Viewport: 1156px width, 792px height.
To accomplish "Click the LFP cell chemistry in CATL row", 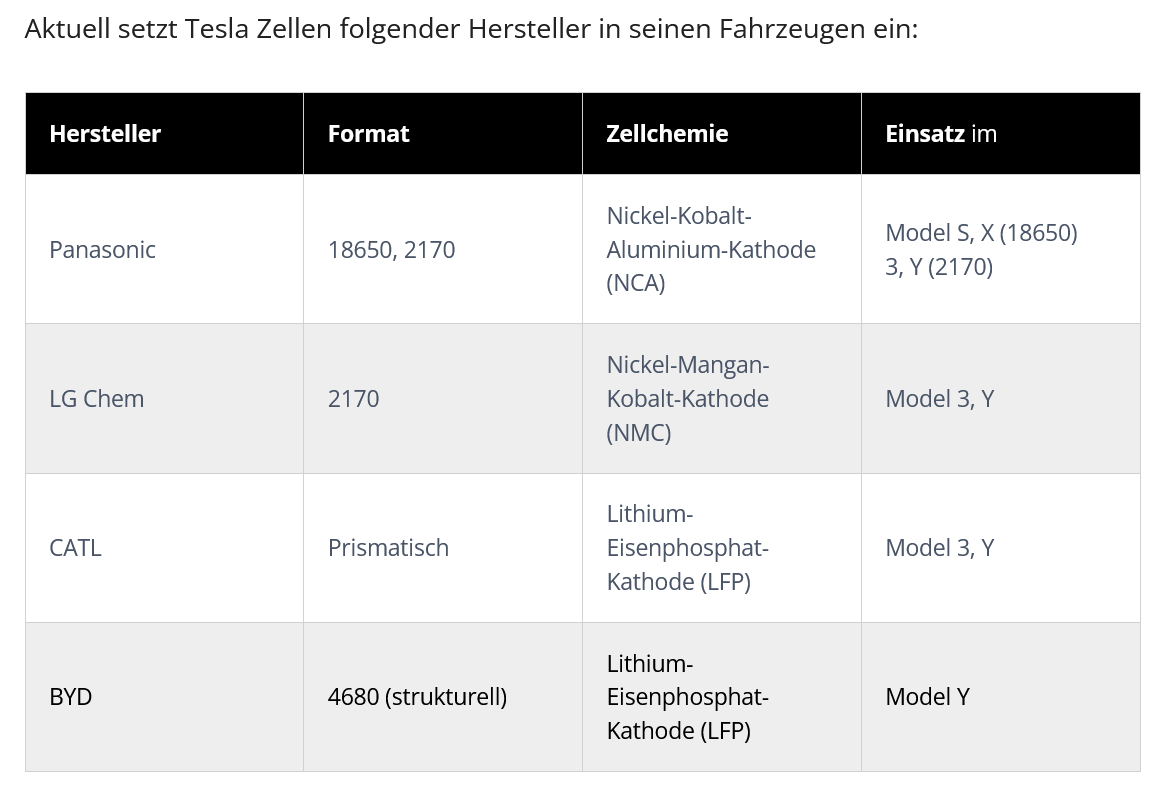I will tap(687, 547).
